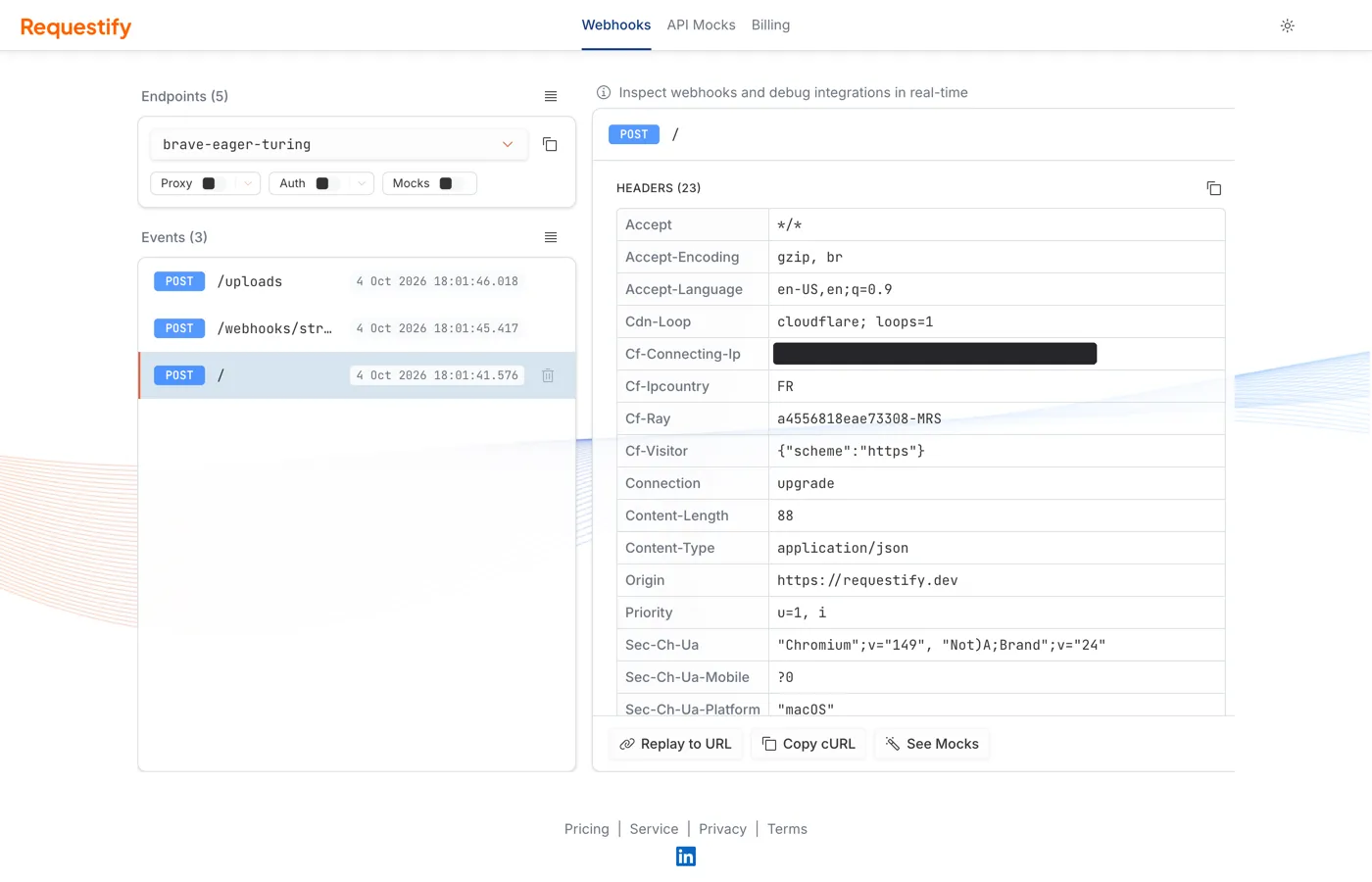Switch to the API Mocks tab
The image size is (1372, 882).
pos(701,25)
